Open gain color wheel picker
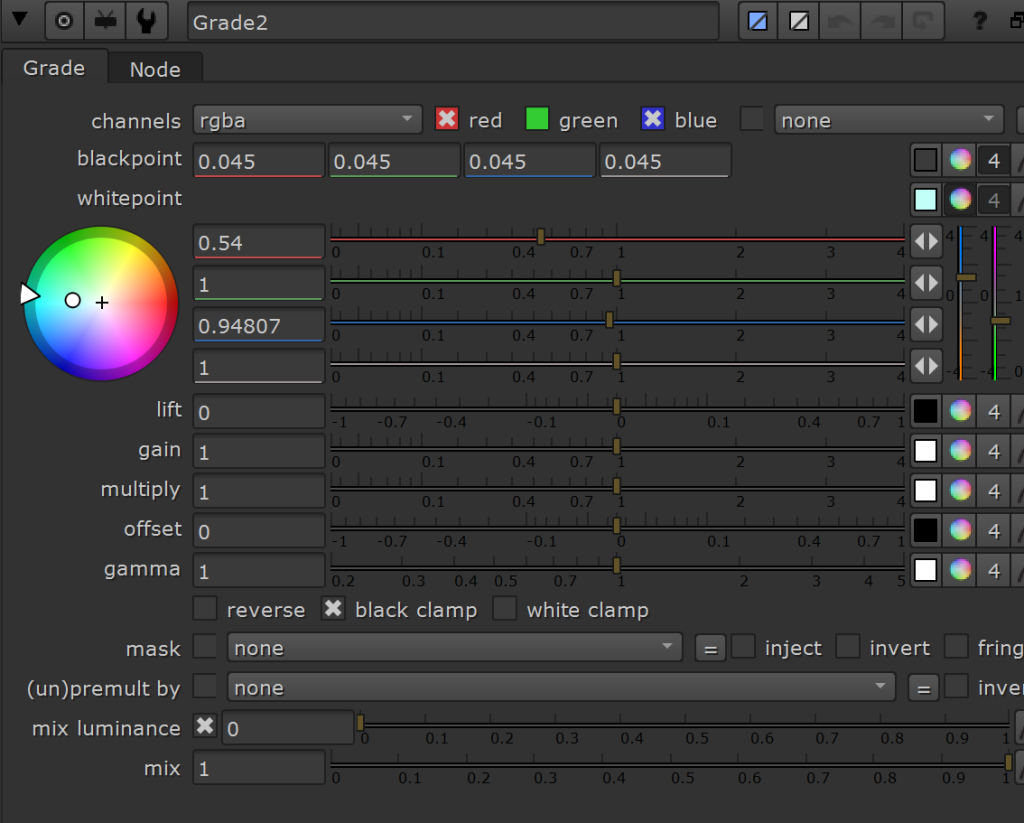This screenshot has width=1024, height=823. point(960,451)
